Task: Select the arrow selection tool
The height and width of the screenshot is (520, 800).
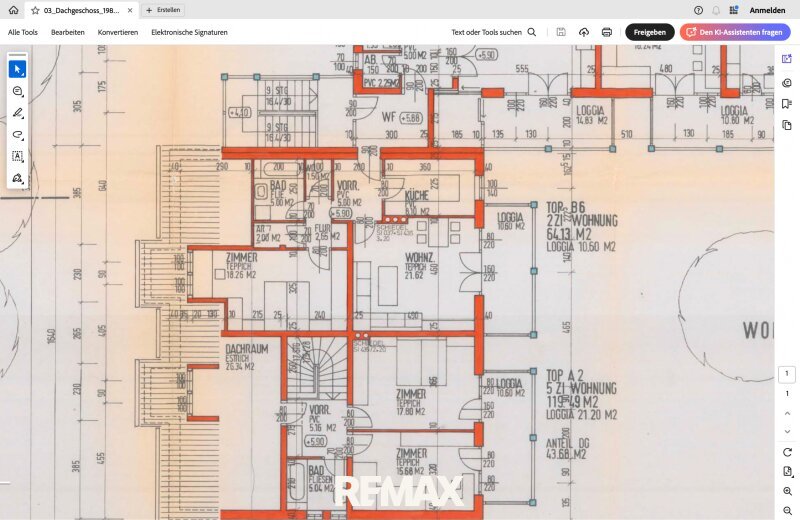Action: 17,69
